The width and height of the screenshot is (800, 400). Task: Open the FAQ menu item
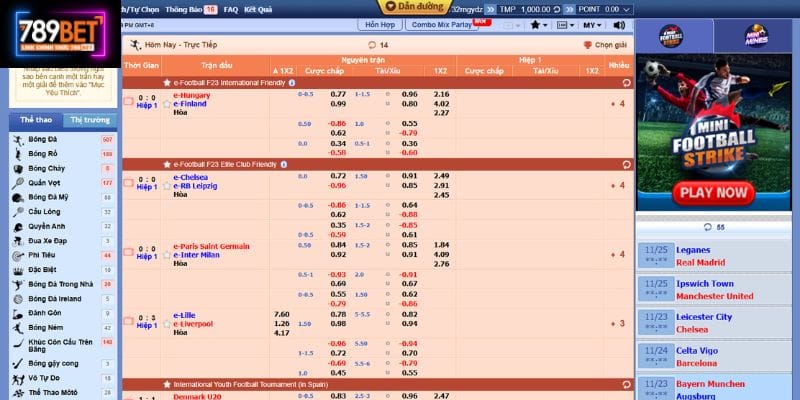pyautogui.click(x=231, y=9)
